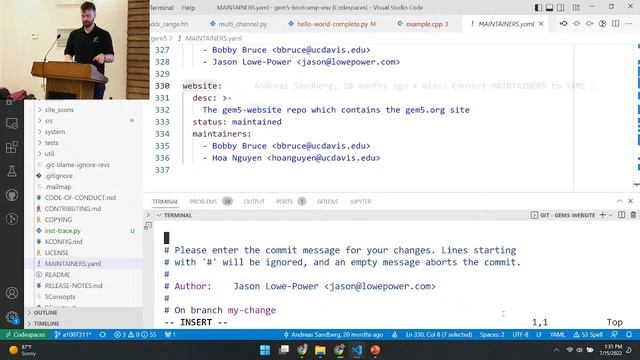Click the Spaces: 2 indentation status item
The width and height of the screenshot is (640, 360).
point(492,335)
